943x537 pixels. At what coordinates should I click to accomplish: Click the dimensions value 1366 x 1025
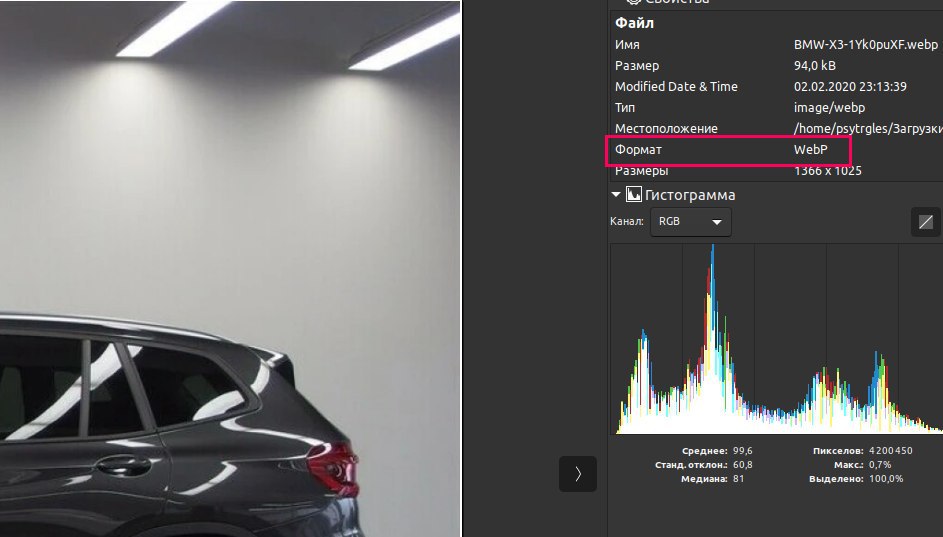coord(828,171)
